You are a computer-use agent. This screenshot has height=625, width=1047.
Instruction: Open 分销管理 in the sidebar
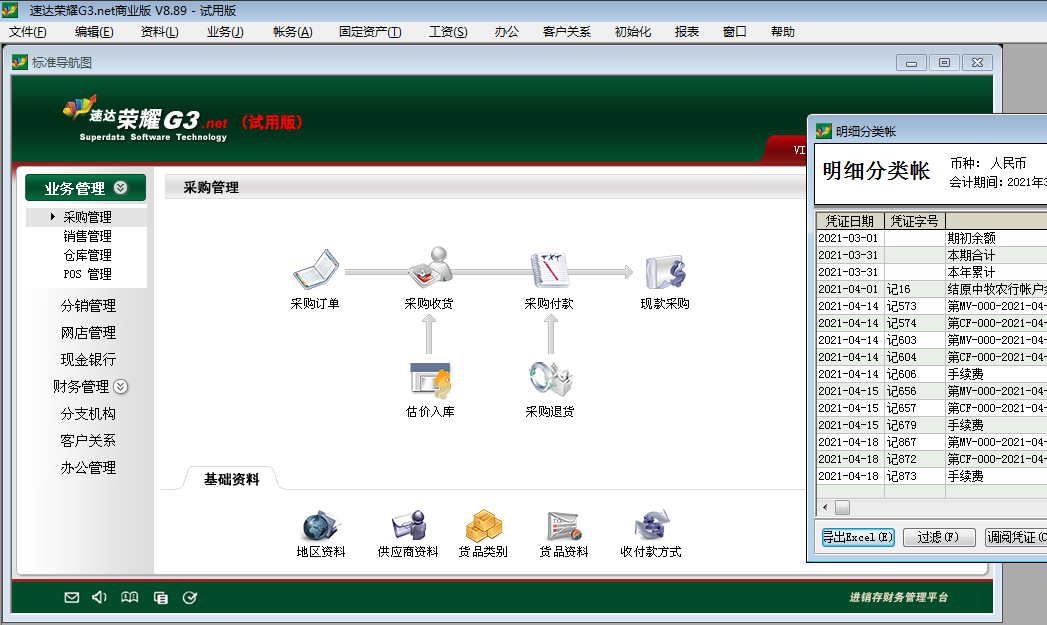point(88,306)
